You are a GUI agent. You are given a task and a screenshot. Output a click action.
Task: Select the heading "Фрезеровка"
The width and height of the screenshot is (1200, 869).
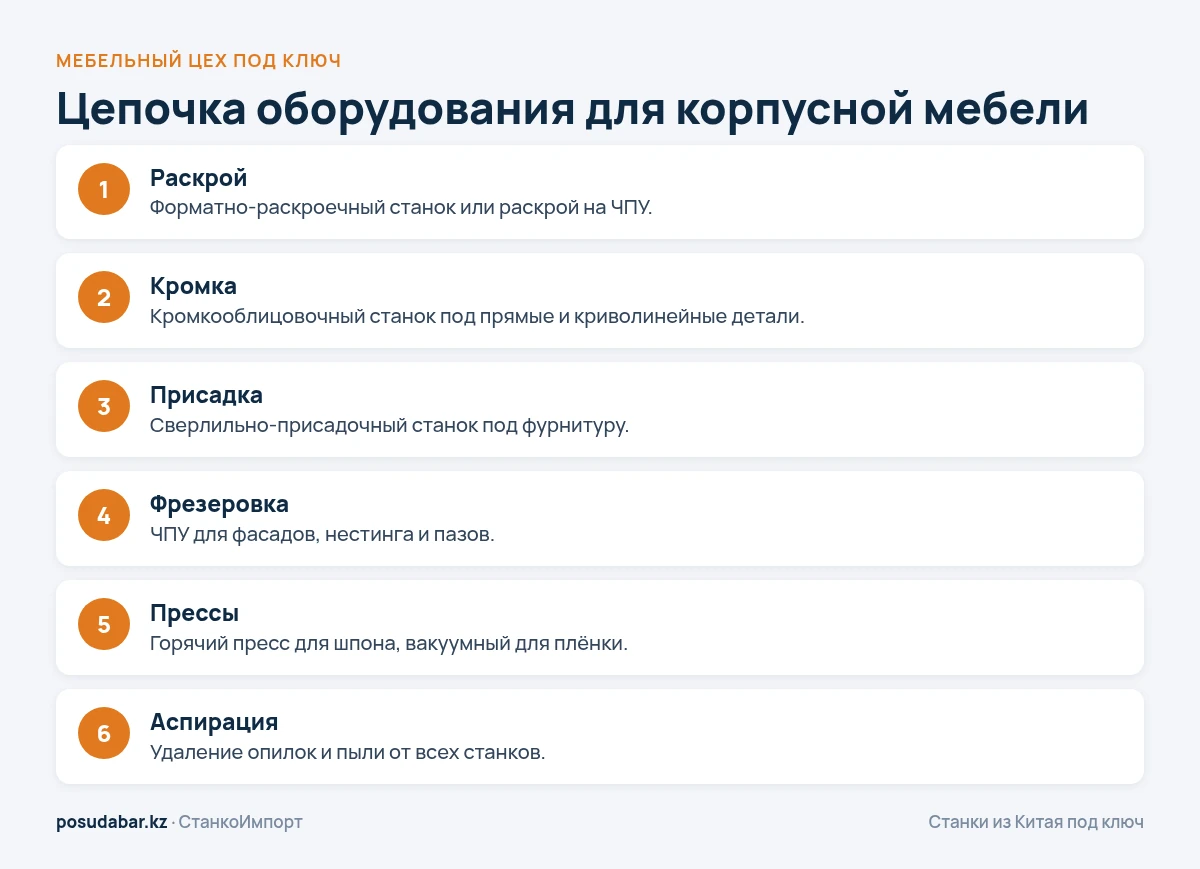[x=219, y=504]
